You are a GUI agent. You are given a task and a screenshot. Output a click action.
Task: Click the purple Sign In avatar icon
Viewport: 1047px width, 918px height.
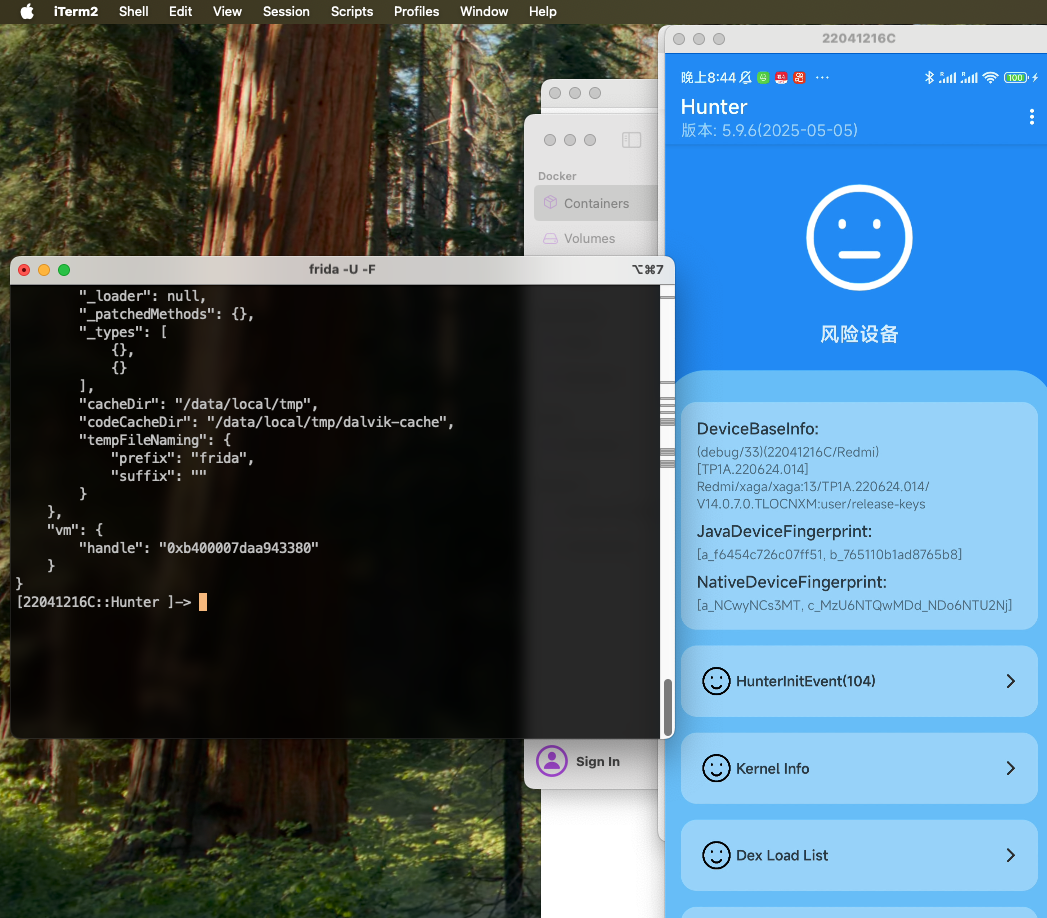point(551,761)
